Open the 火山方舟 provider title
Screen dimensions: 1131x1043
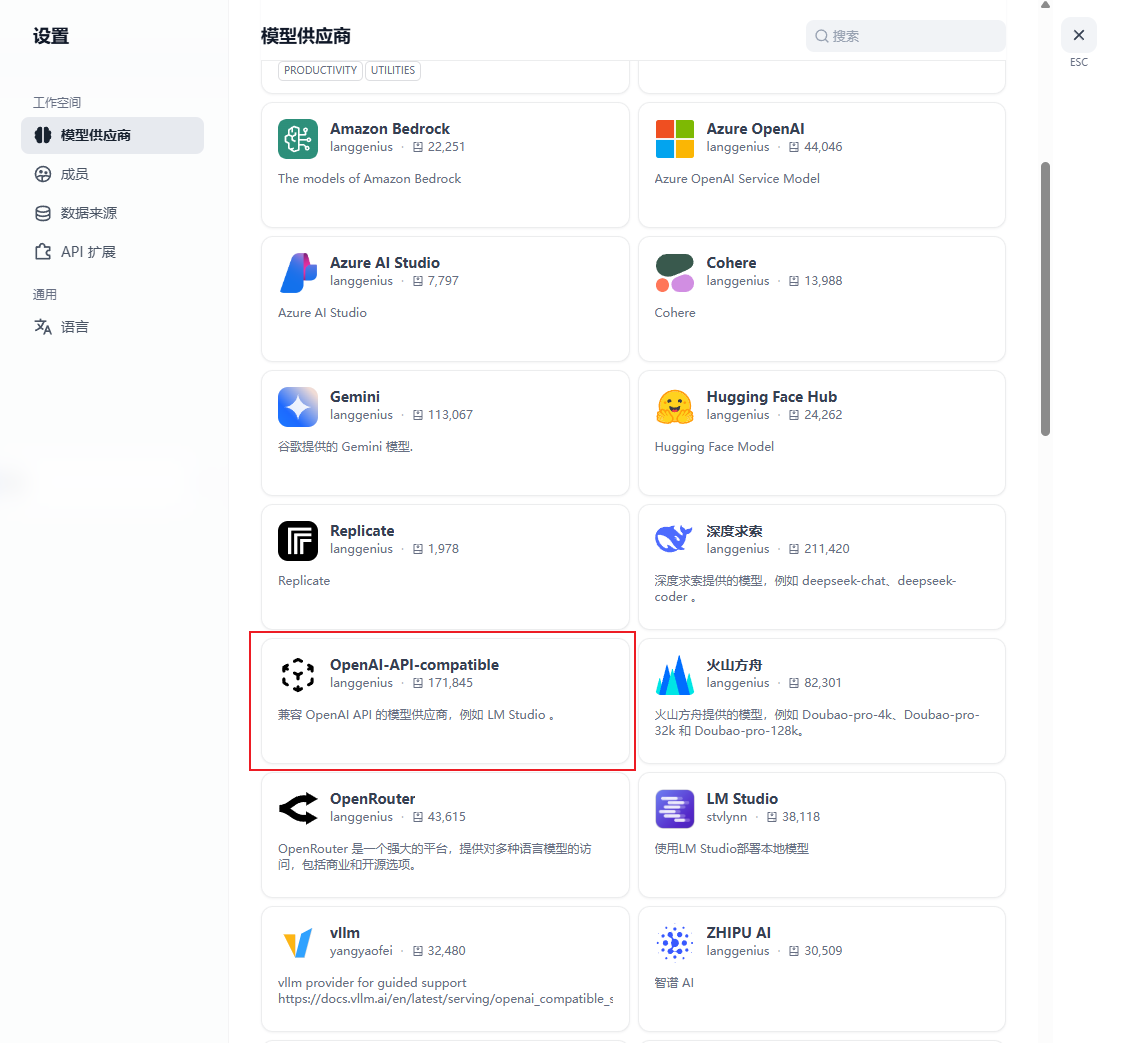[x=734, y=665]
